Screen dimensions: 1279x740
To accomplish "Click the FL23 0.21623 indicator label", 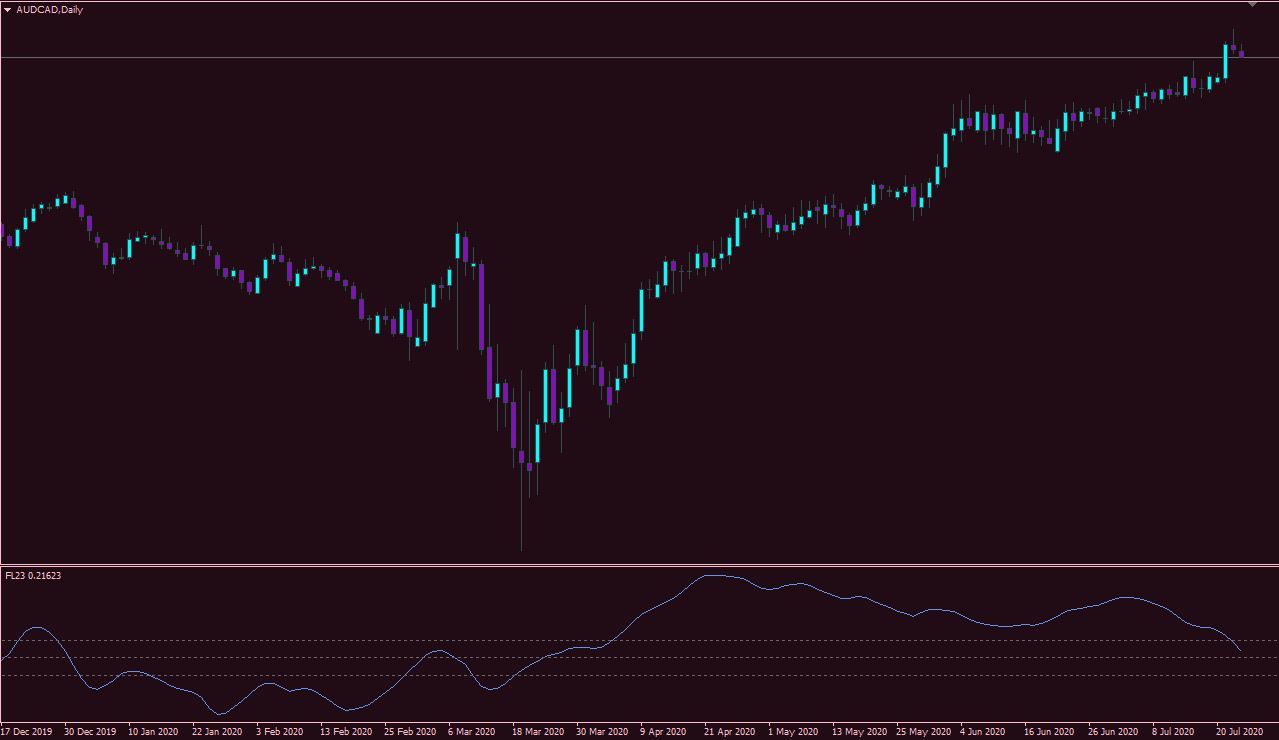I will [x=33, y=575].
